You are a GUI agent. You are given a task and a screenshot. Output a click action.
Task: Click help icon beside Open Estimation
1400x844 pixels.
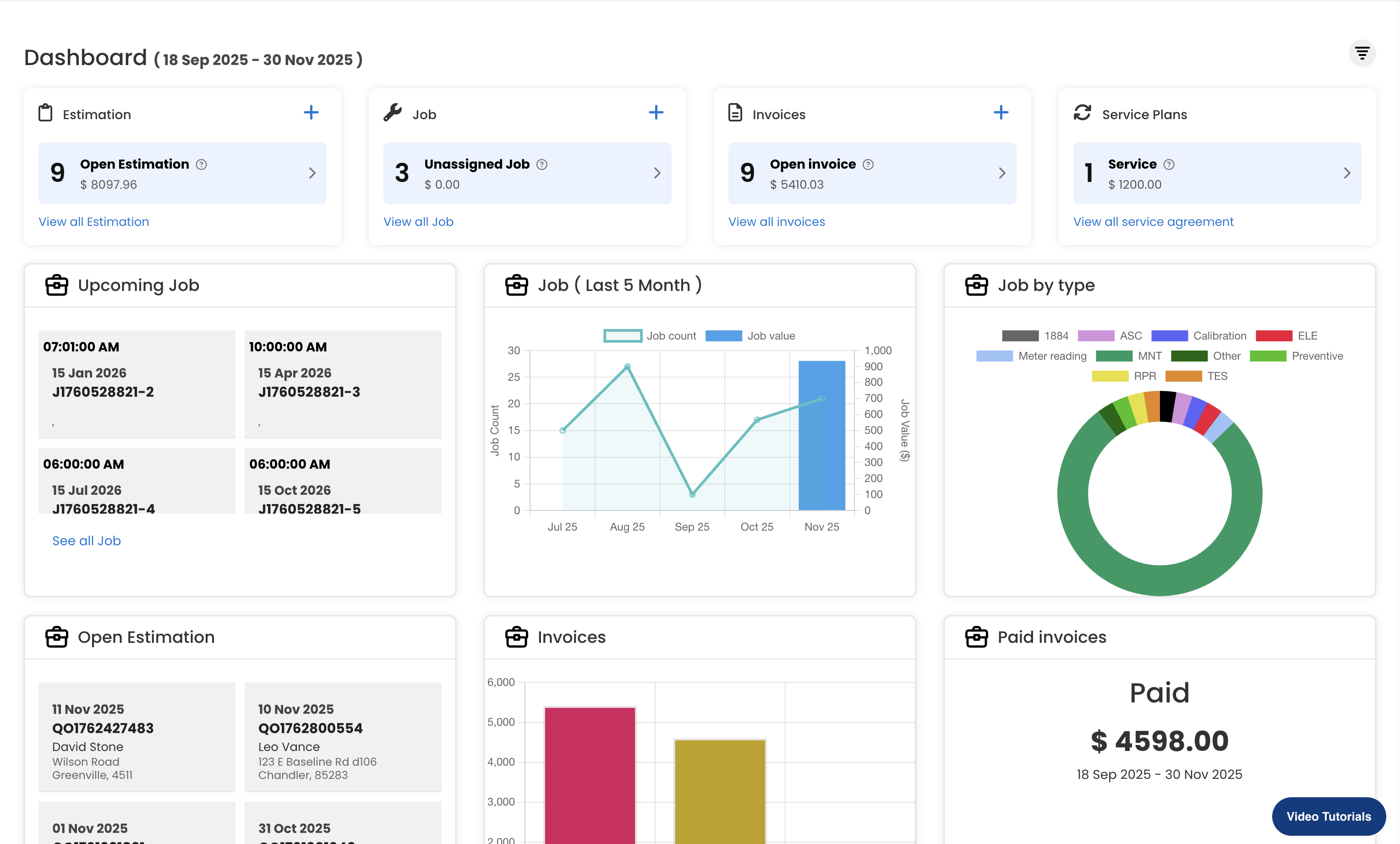pos(201,164)
